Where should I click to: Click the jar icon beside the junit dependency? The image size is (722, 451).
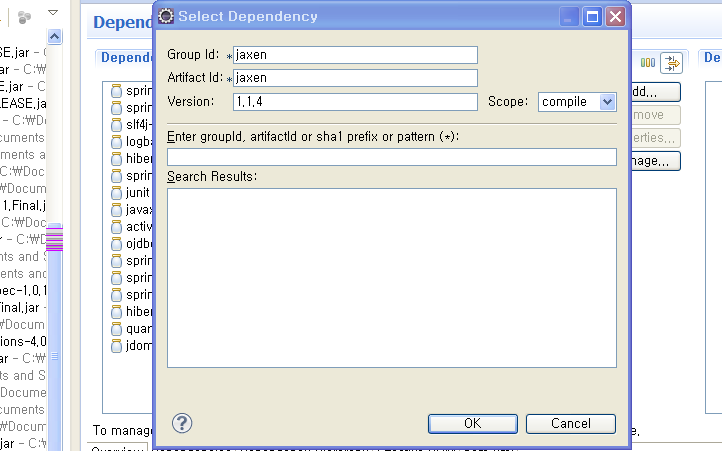(x=116, y=193)
